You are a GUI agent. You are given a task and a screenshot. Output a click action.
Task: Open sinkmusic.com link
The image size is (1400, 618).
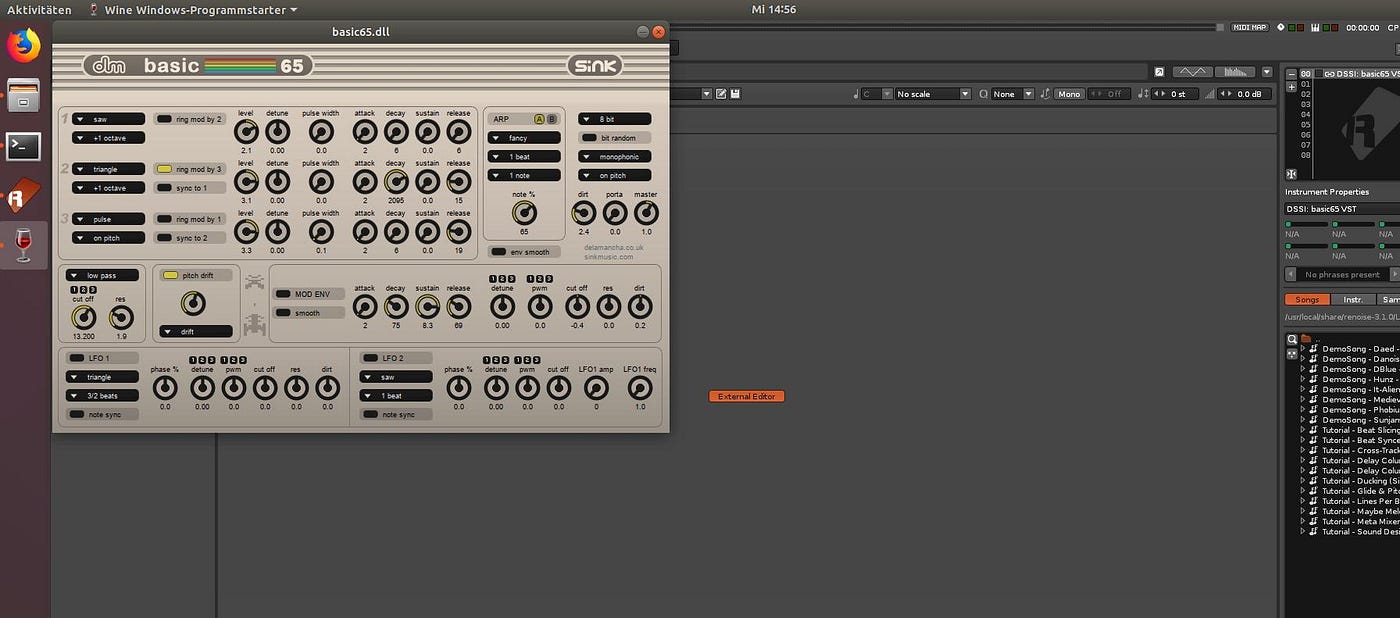(x=609, y=257)
